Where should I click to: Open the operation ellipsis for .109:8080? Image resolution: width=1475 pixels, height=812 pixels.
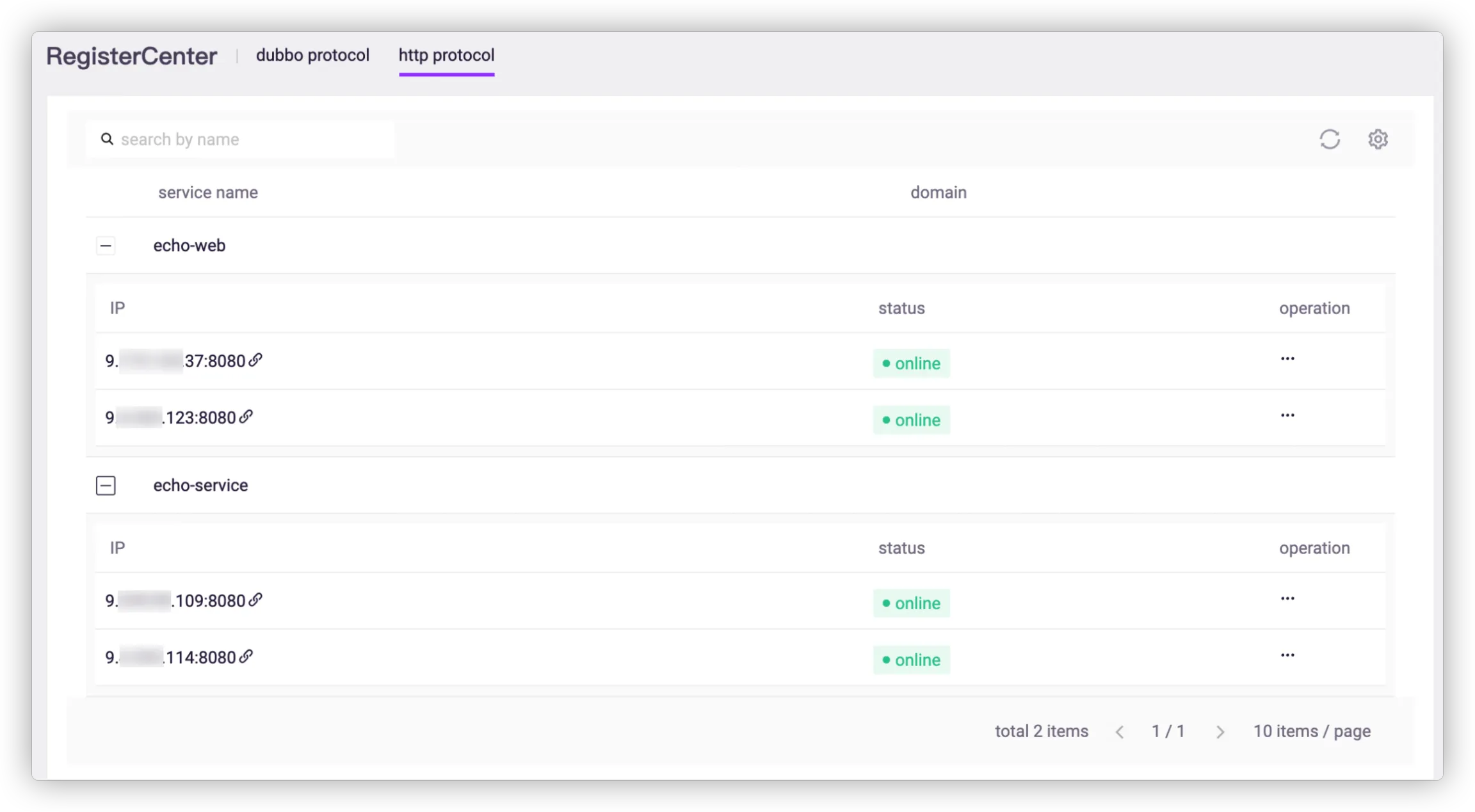(x=1287, y=598)
